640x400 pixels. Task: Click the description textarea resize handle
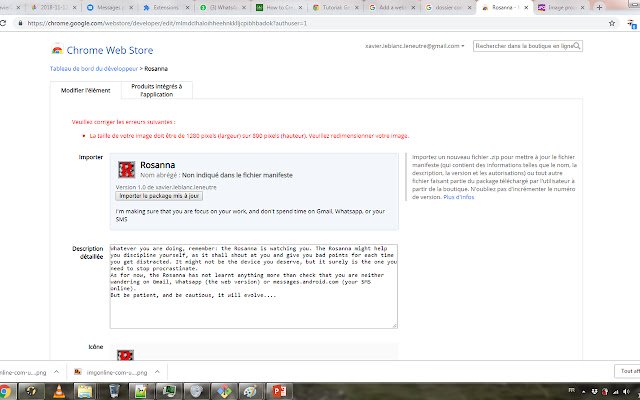click(395, 325)
